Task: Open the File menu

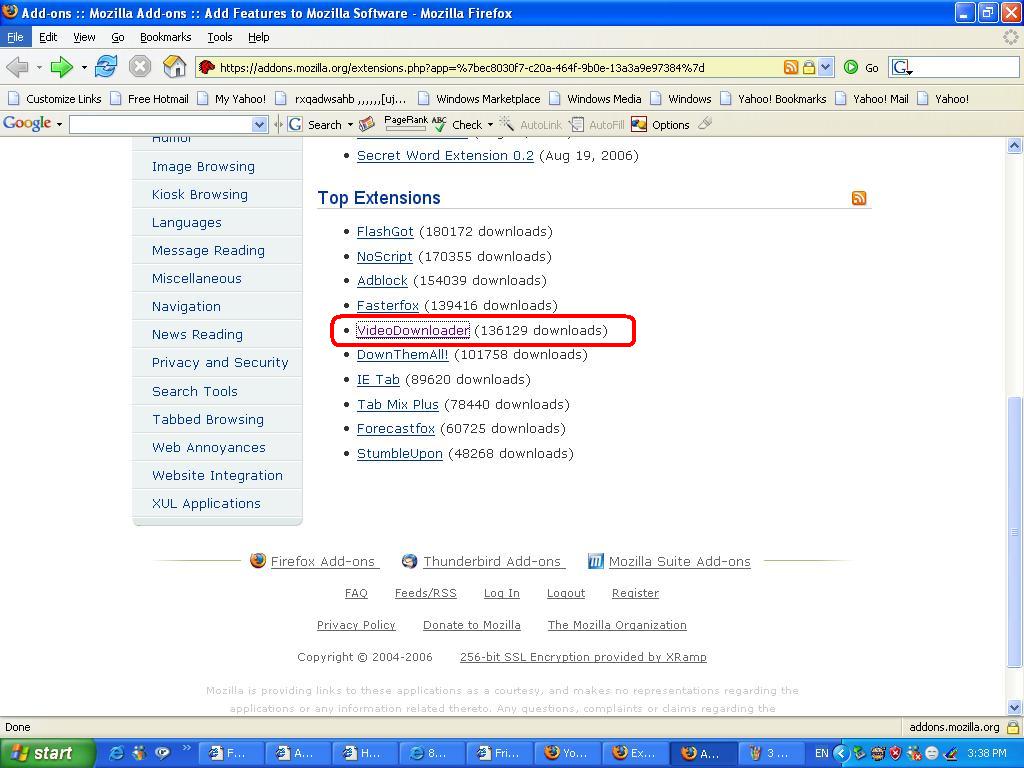Action: (15, 37)
